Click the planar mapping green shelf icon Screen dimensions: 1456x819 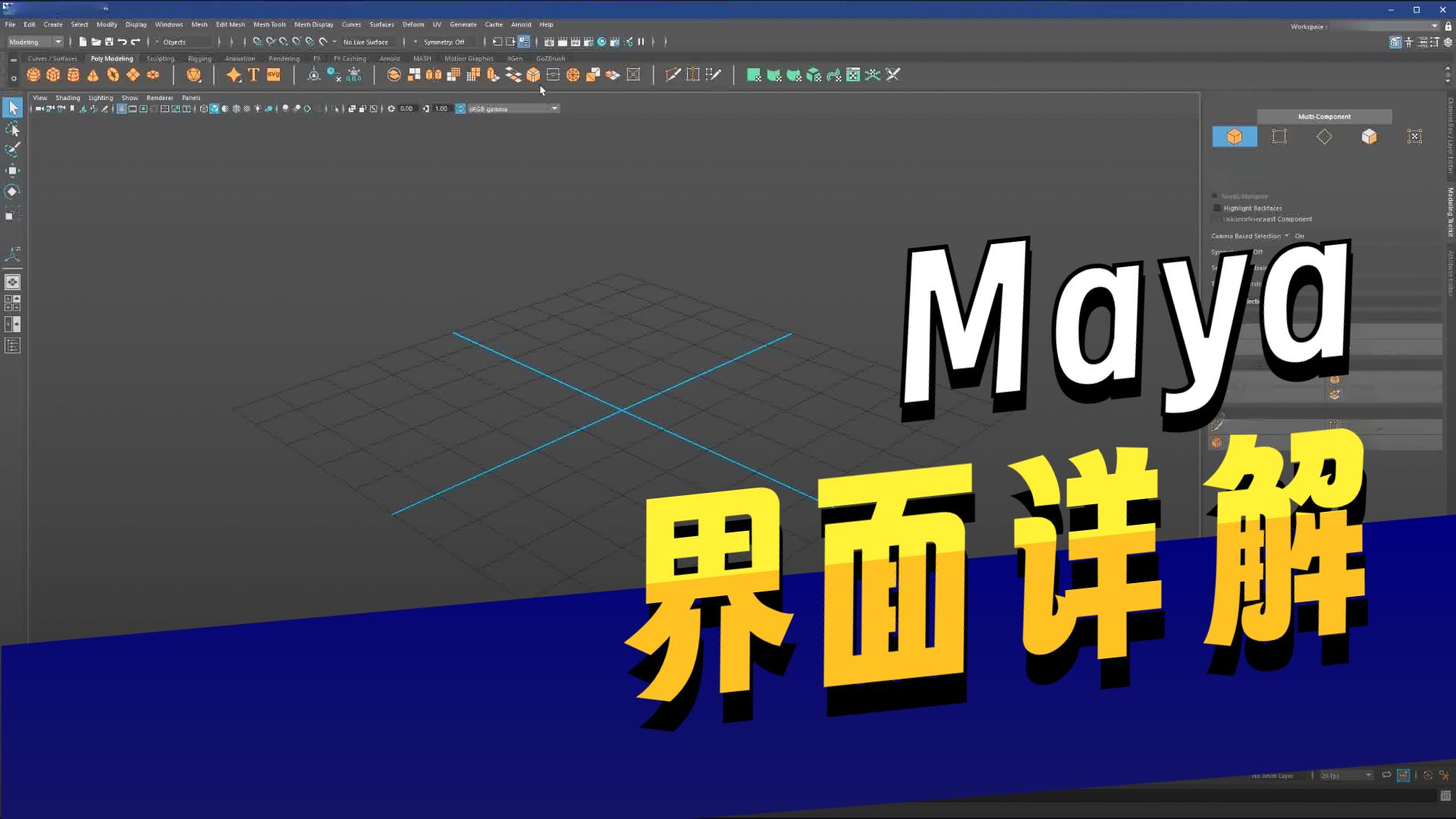pos(754,74)
